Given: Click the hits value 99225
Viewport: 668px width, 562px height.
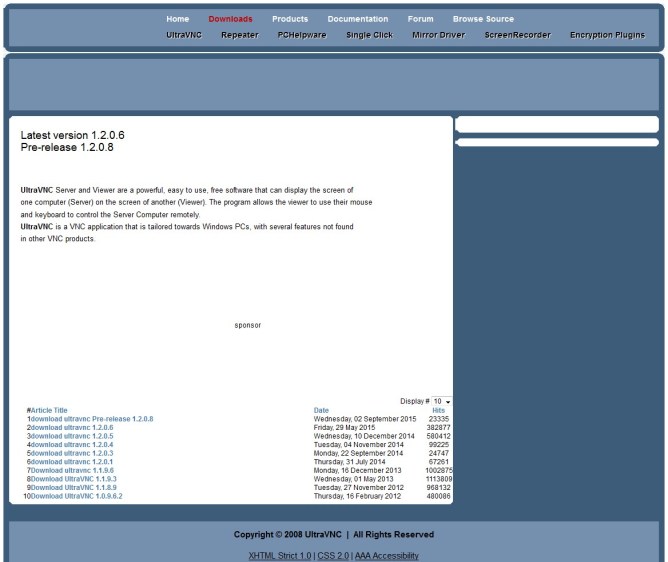Looking at the screenshot, I should pyautogui.click(x=439, y=444).
